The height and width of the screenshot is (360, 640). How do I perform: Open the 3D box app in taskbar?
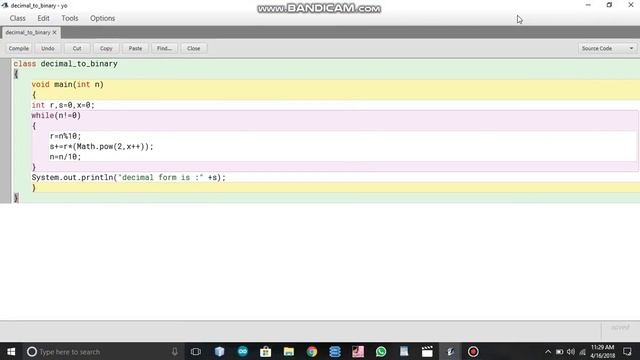click(220, 351)
